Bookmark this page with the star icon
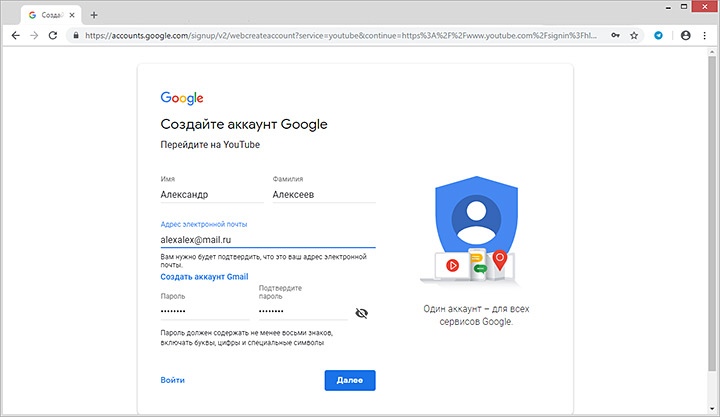 point(634,35)
